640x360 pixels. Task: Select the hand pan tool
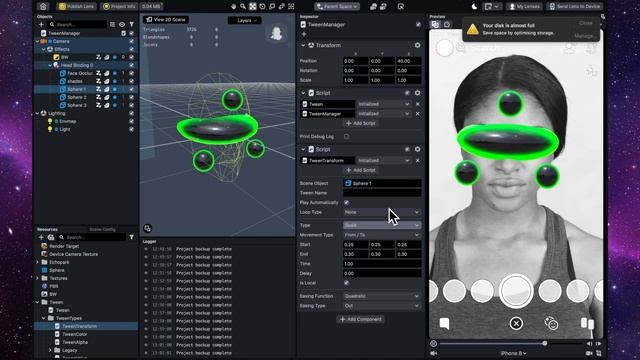233,6
